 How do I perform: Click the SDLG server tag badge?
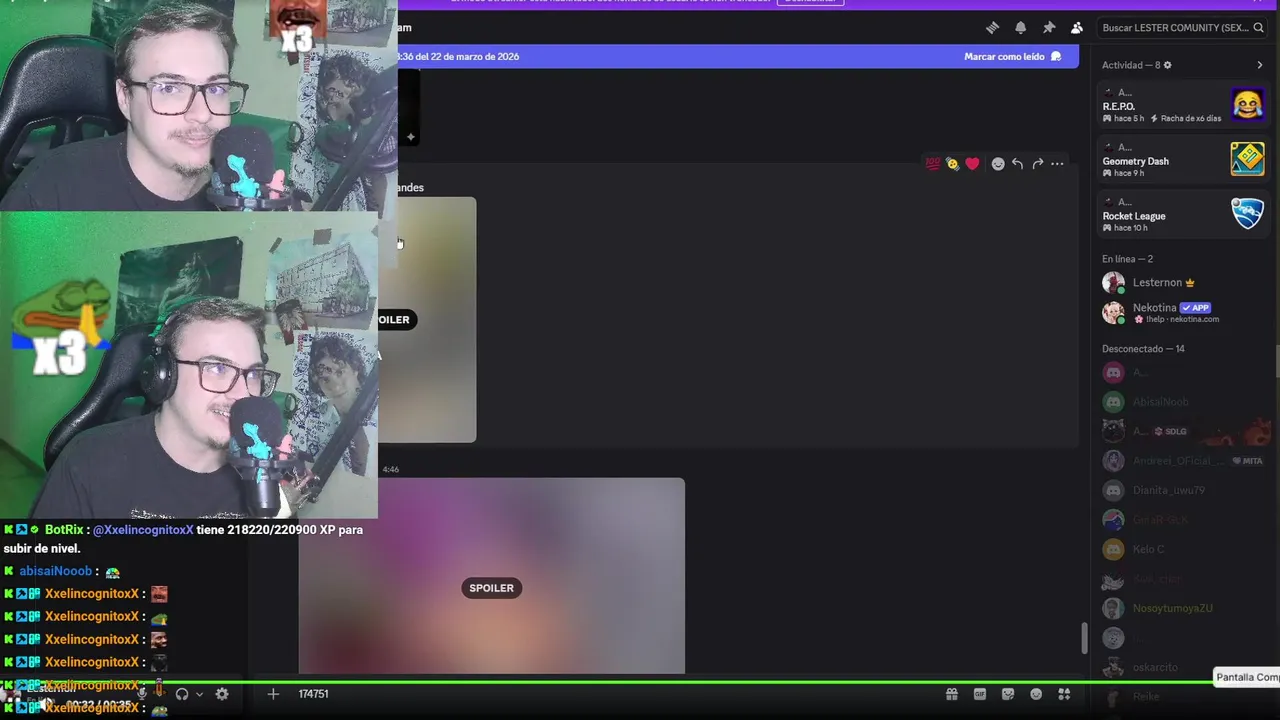coord(1171,432)
